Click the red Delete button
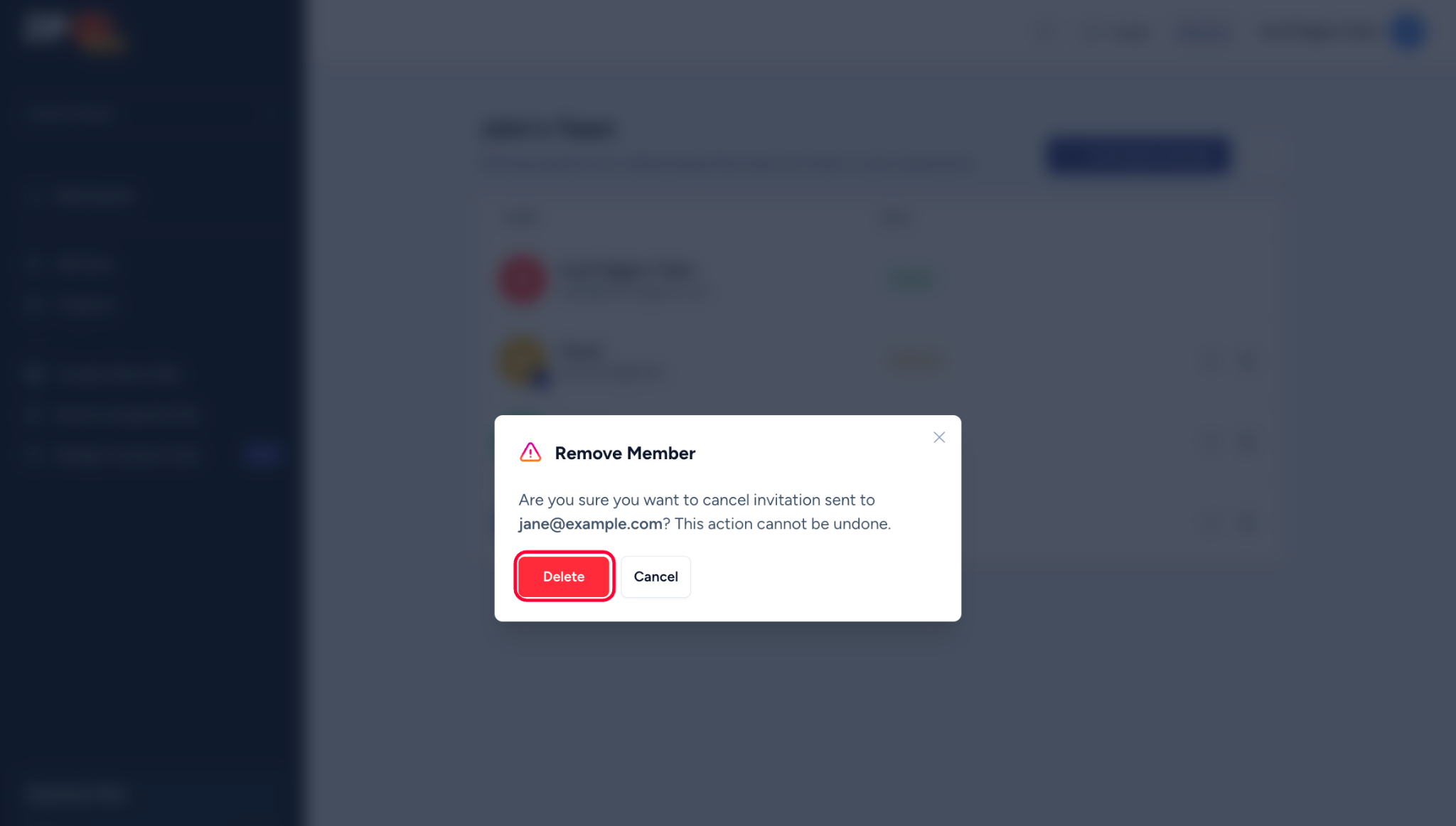 (563, 576)
